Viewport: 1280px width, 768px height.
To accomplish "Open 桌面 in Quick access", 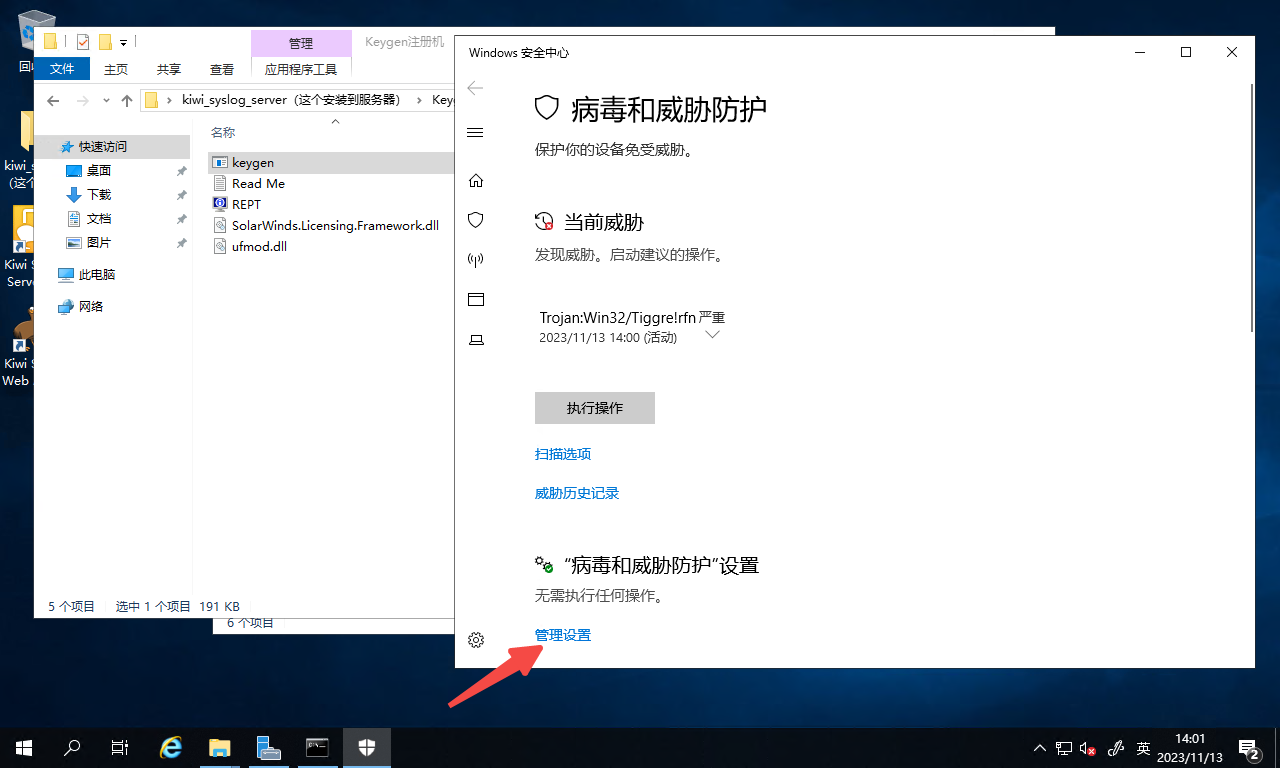I will [x=99, y=171].
